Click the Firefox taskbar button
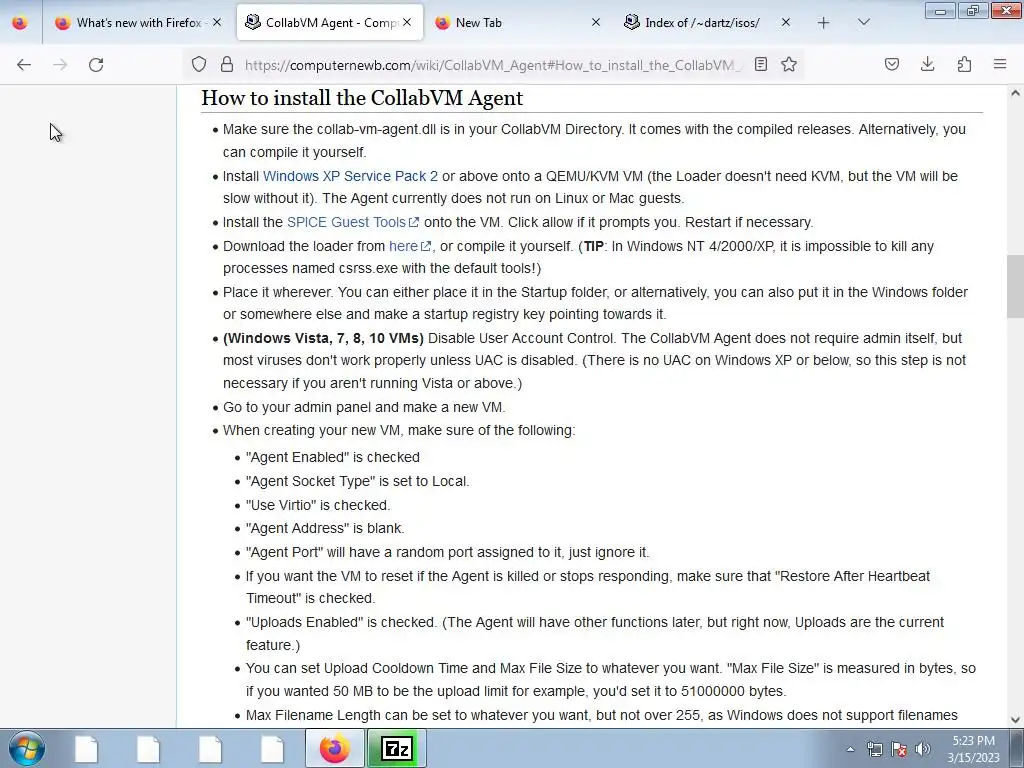This screenshot has height=768, width=1024. (x=334, y=748)
